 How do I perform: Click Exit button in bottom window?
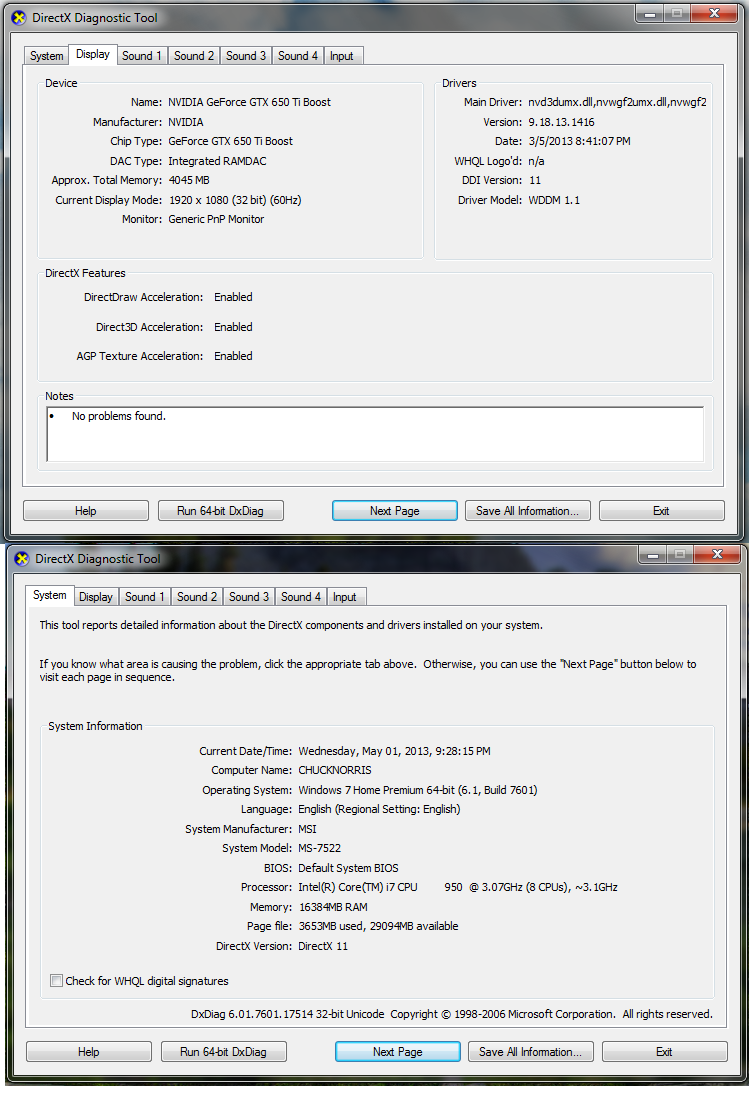point(664,1052)
